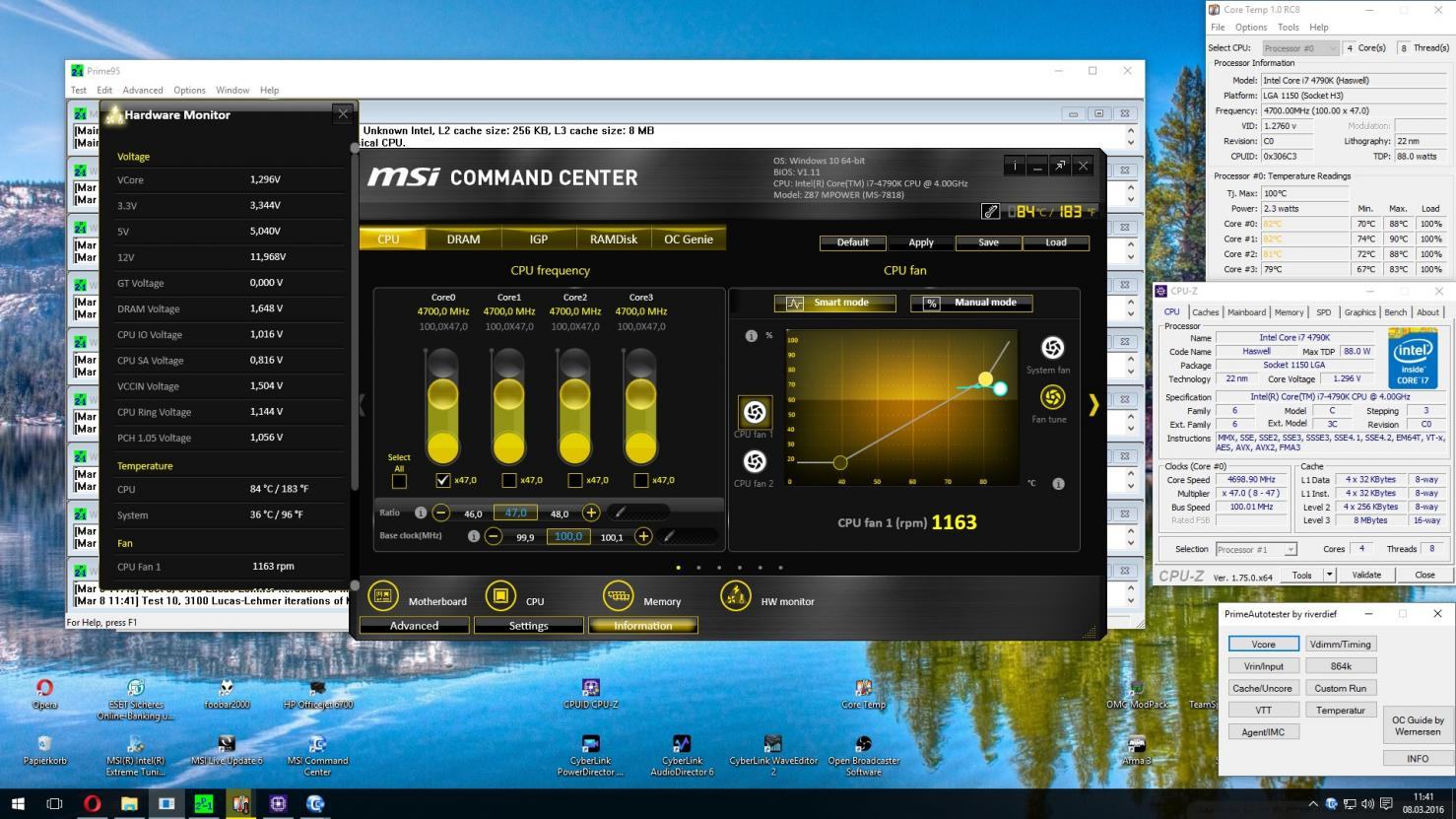
Task: Check the Core1 x47,0 checkbox
Action: tap(508, 480)
